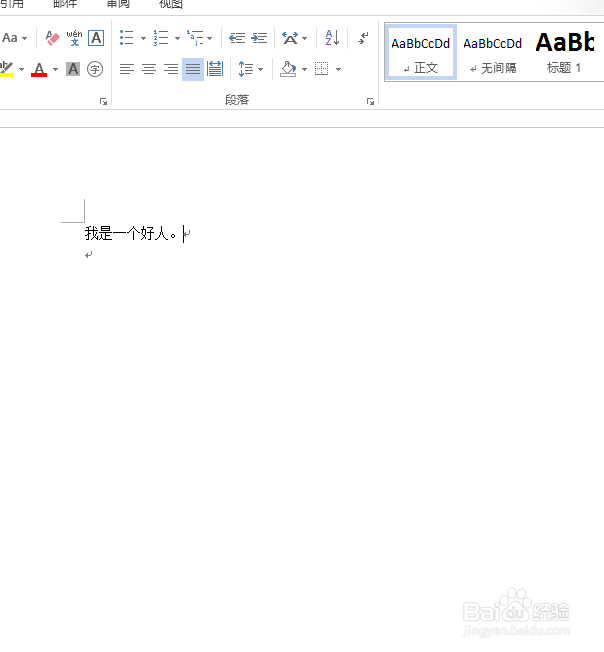Viewport: 604px width, 652px height.
Task: Open the font color dropdown arrow
Action: click(55, 69)
